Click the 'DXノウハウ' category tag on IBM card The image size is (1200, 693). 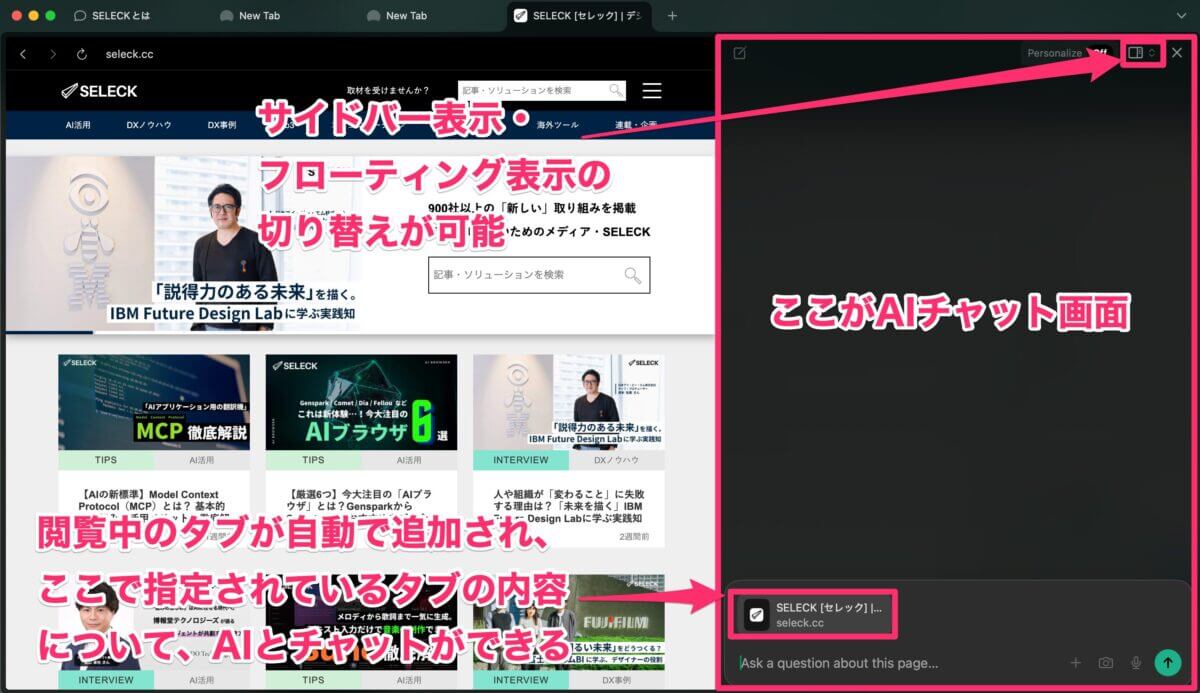point(616,460)
